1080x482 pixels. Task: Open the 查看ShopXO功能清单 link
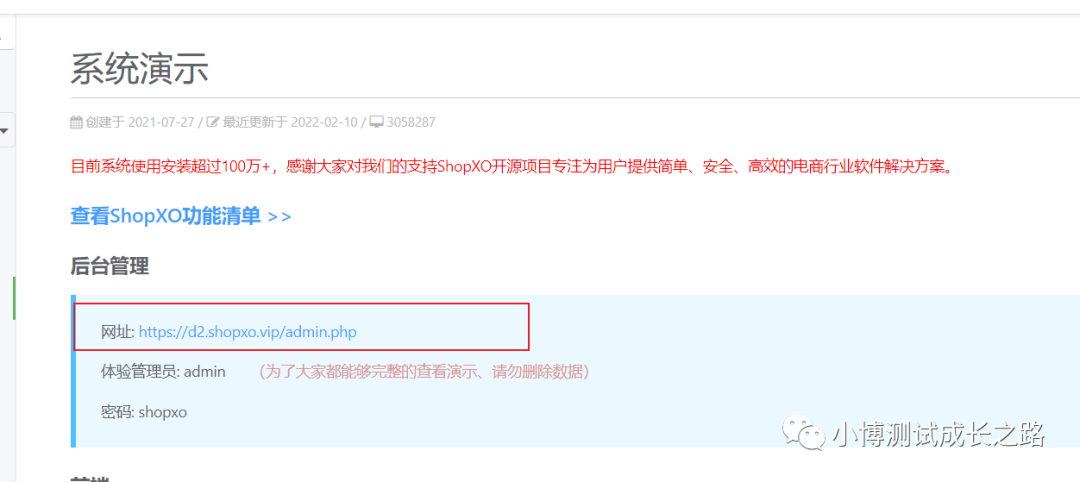click(180, 216)
